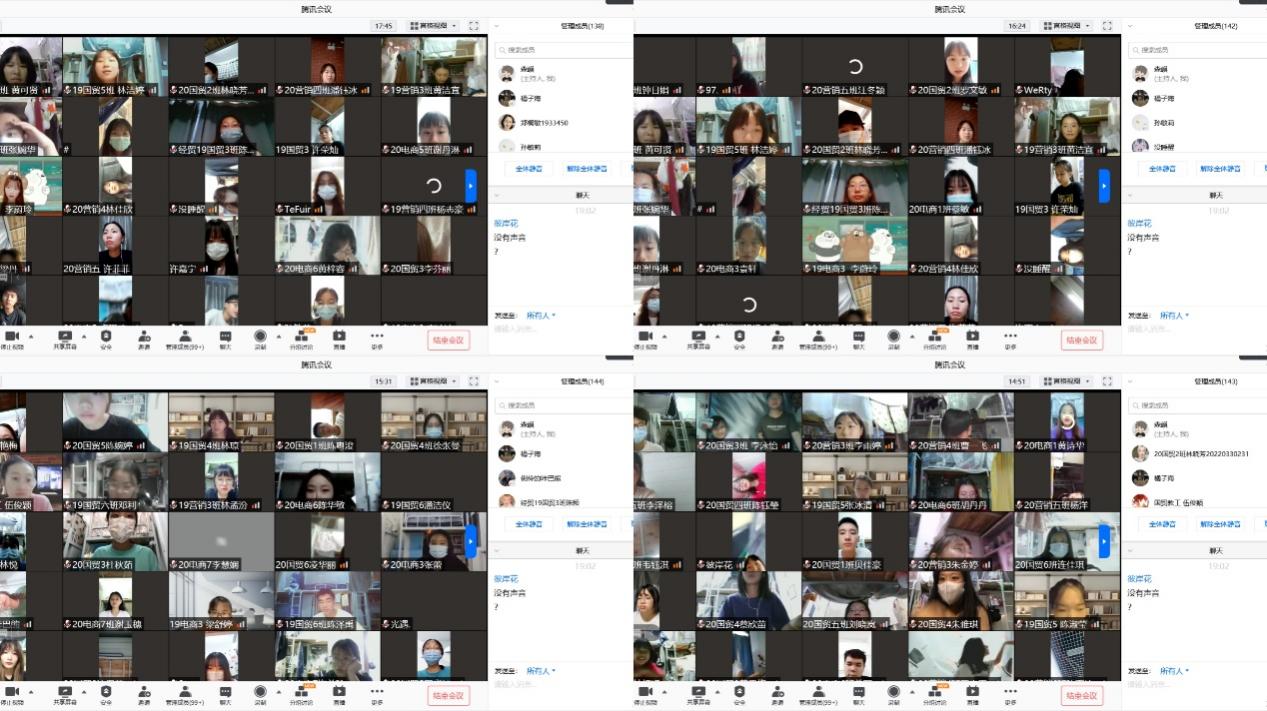This screenshot has width=1267, height=711.
Task: Stop video in the bottom-right meeting toolbar
Action: (x=646, y=691)
